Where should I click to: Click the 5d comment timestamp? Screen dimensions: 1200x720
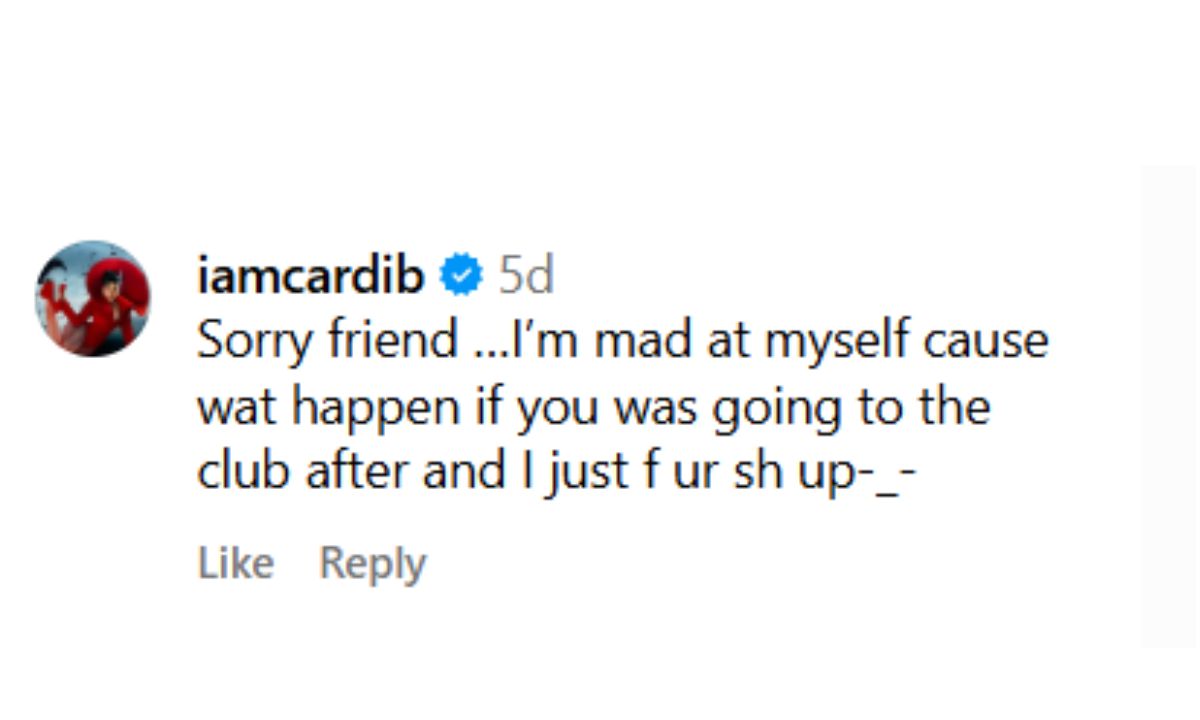click(525, 275)
